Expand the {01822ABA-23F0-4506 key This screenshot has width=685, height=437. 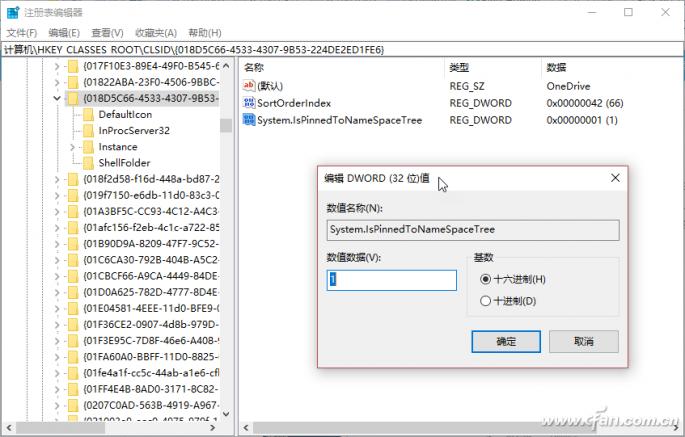click(57, 82)
